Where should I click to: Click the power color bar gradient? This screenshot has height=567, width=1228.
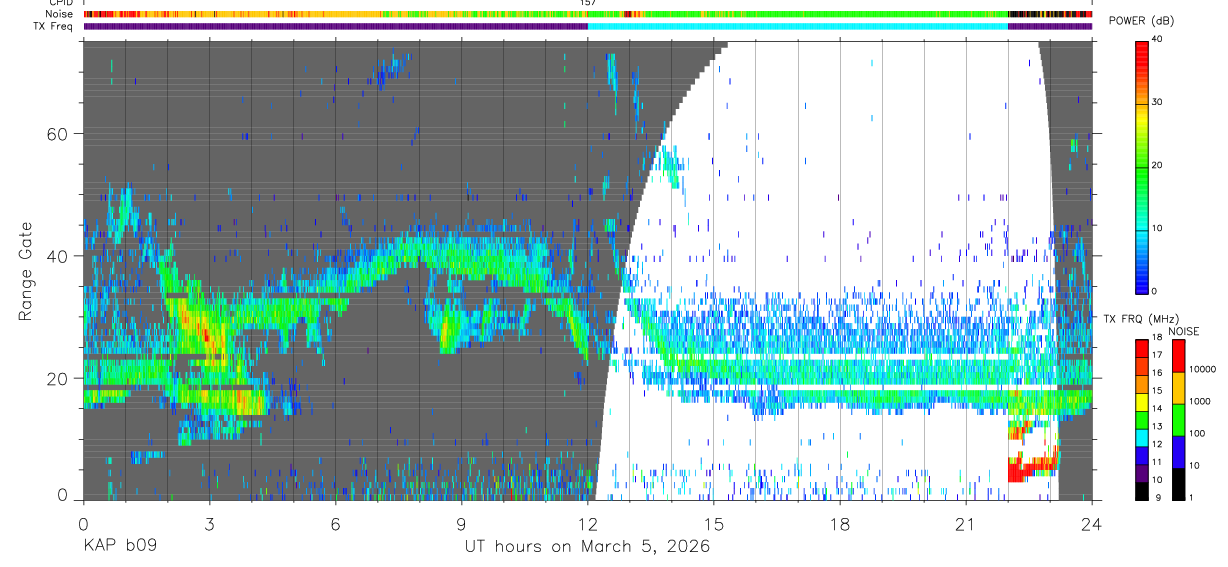coord(1142,166)
